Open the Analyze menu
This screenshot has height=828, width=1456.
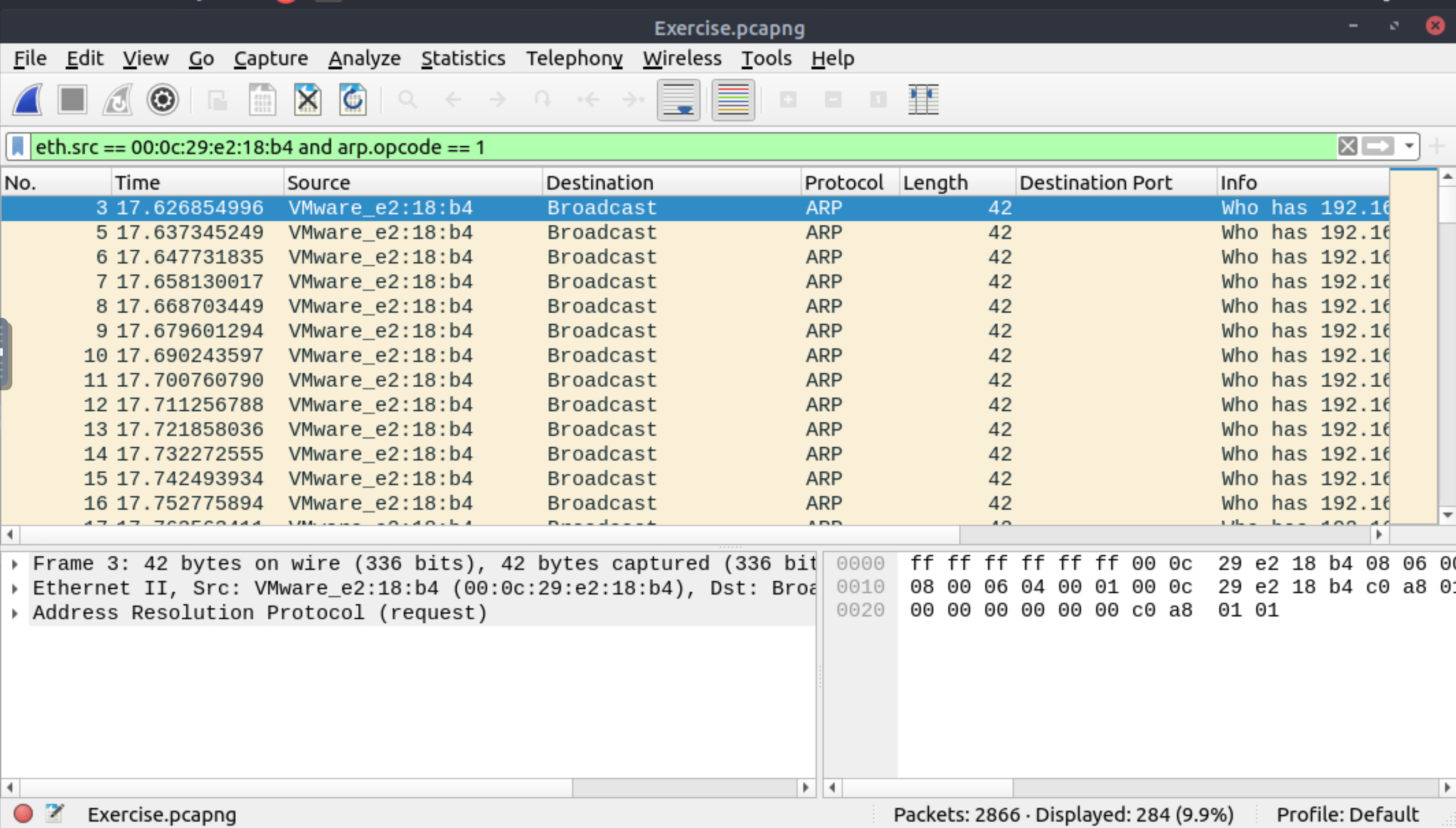364,58
